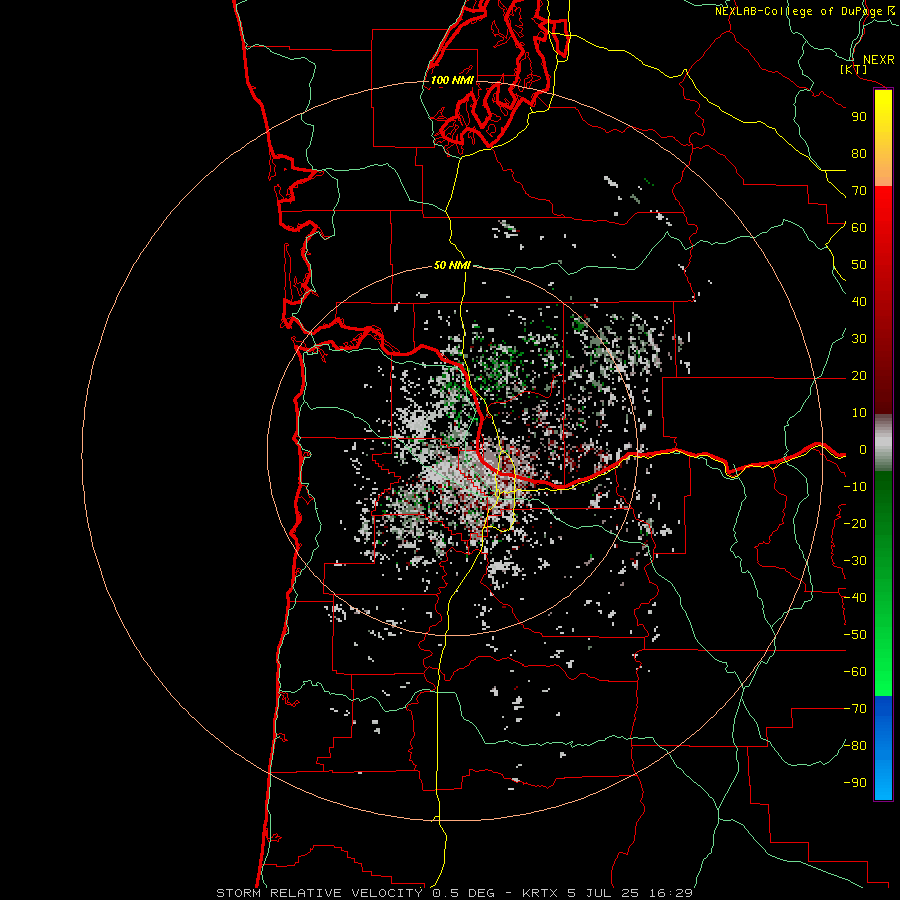The image size is (900, 900).
Task: Click the -40 value on velocity scale
Action: 855,598
